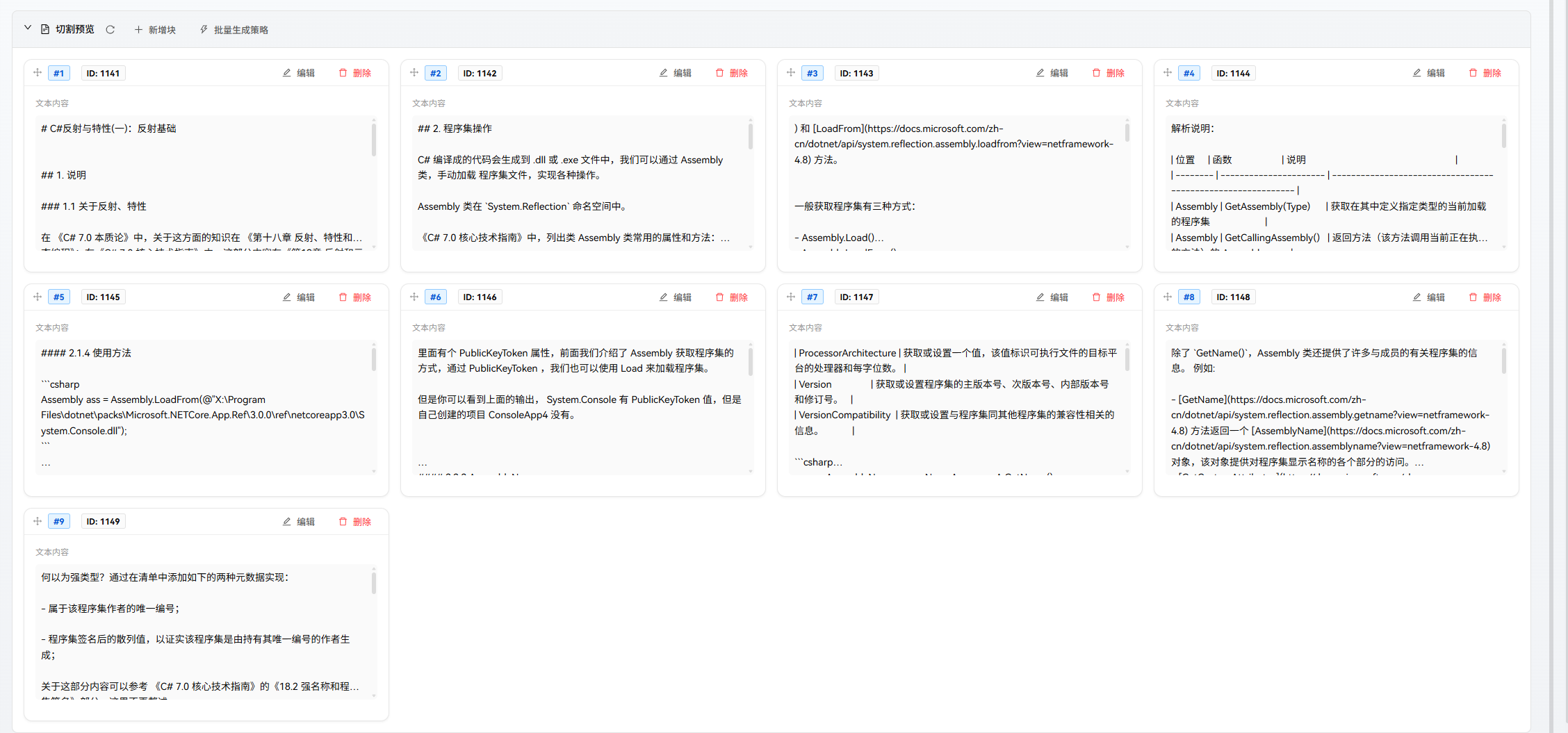
Task: Click '- 属于该程序集作者的唯一编号；' line
Action: click(x=110, y=609)
